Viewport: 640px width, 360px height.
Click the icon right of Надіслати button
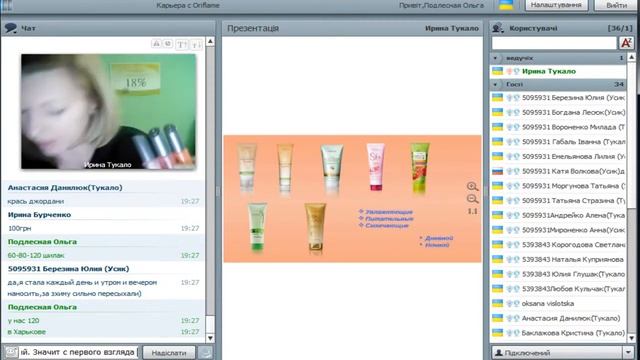click(x=205, y=352)
